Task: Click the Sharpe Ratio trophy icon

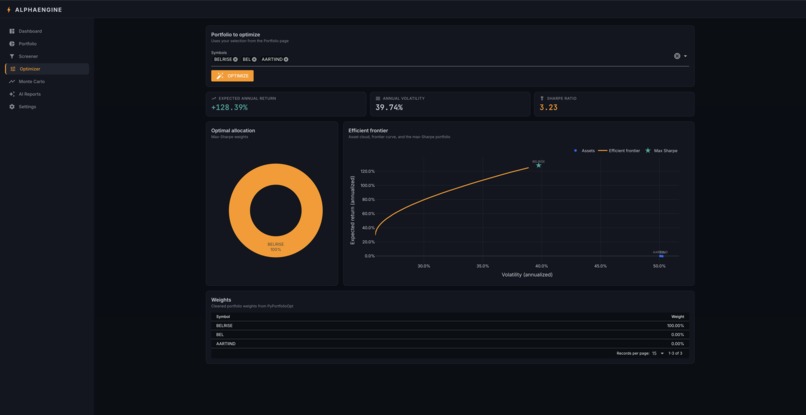Action: pyautogui.click(x=542, y=98)
